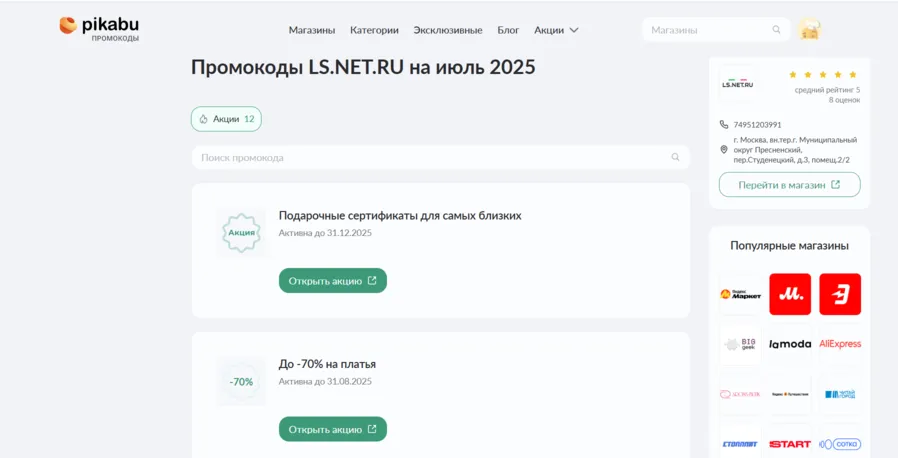The width and height of the screenshot is (898, 458).
Task: Open акцию for Подарочные сертификаты offer
Action: [x=332, y=281]
